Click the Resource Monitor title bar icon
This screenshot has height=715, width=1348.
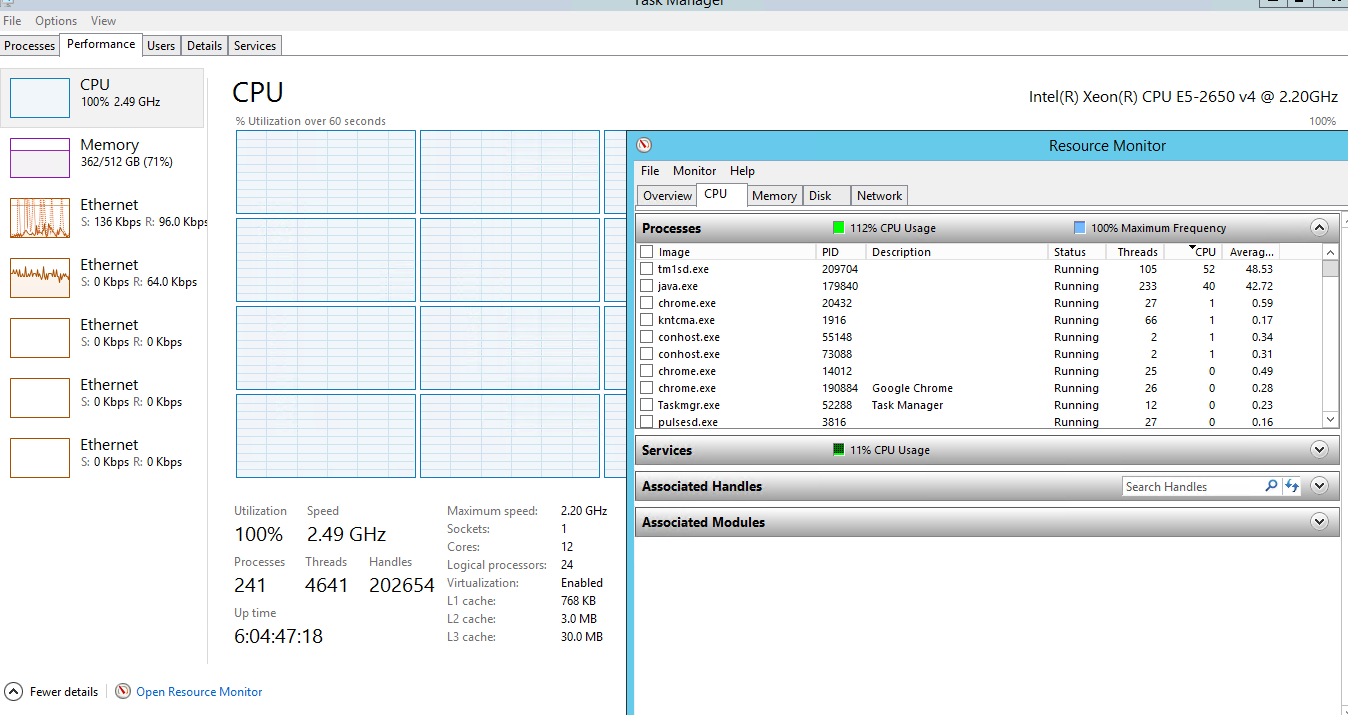(x=644, y=145)
